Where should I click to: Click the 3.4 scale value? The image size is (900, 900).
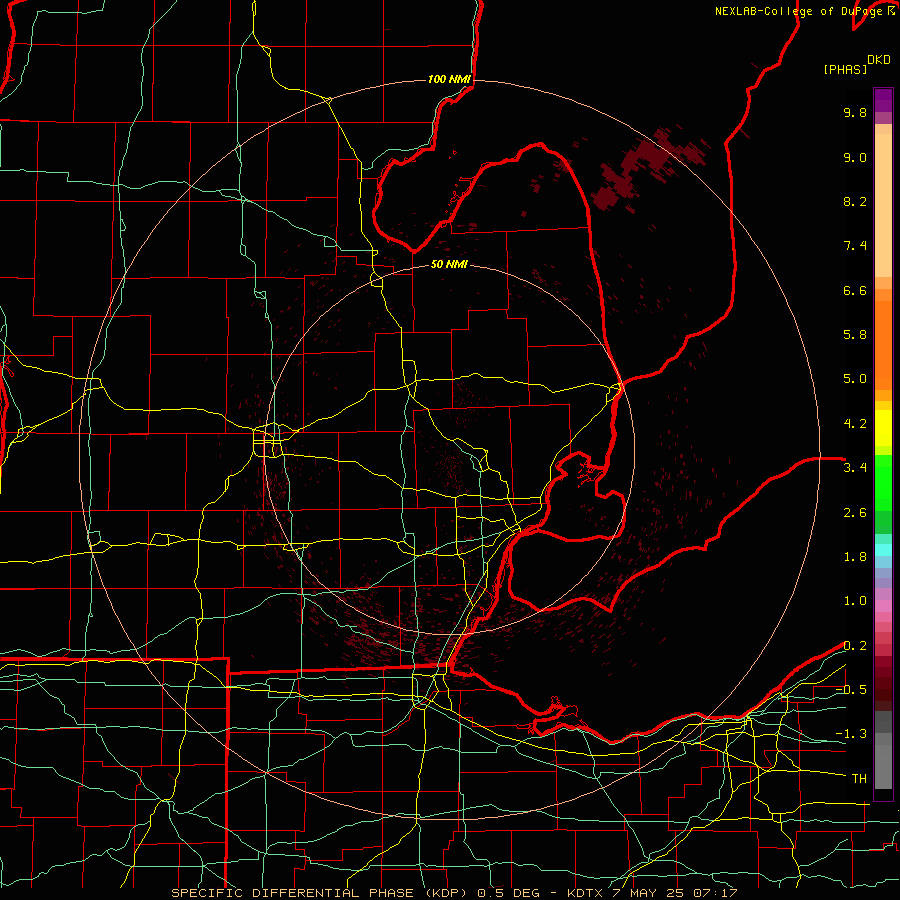(x=855, y=468)
